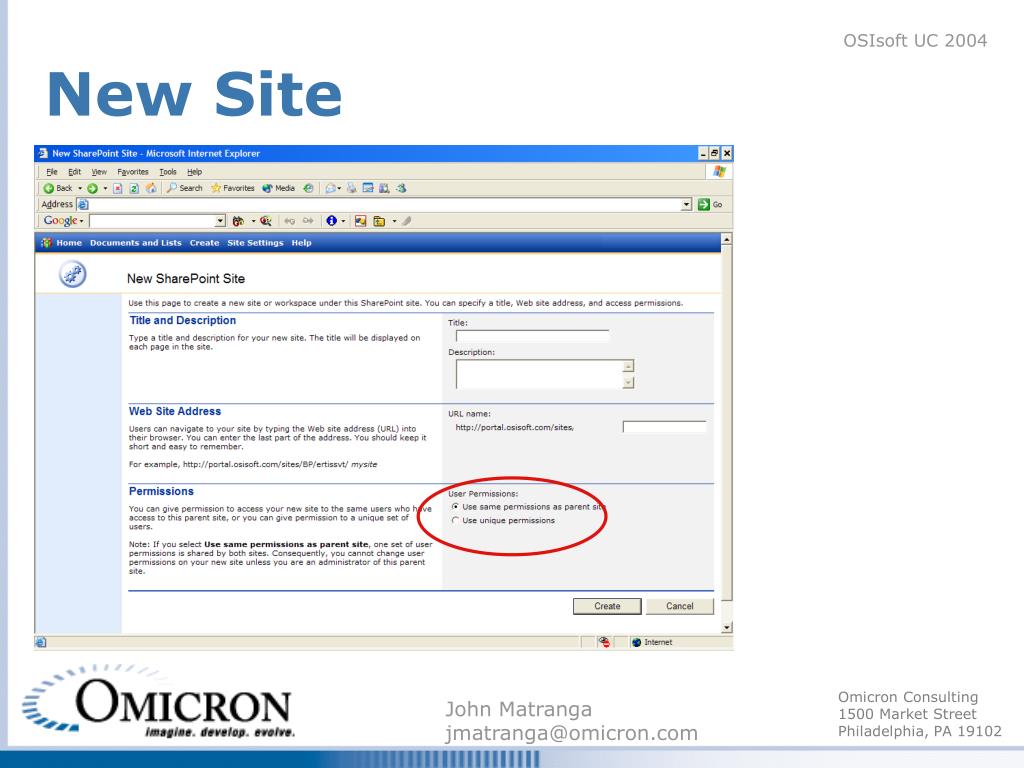Open the Google toolbar logo menu
1024x768 pixels.
[x=63, y=221]
